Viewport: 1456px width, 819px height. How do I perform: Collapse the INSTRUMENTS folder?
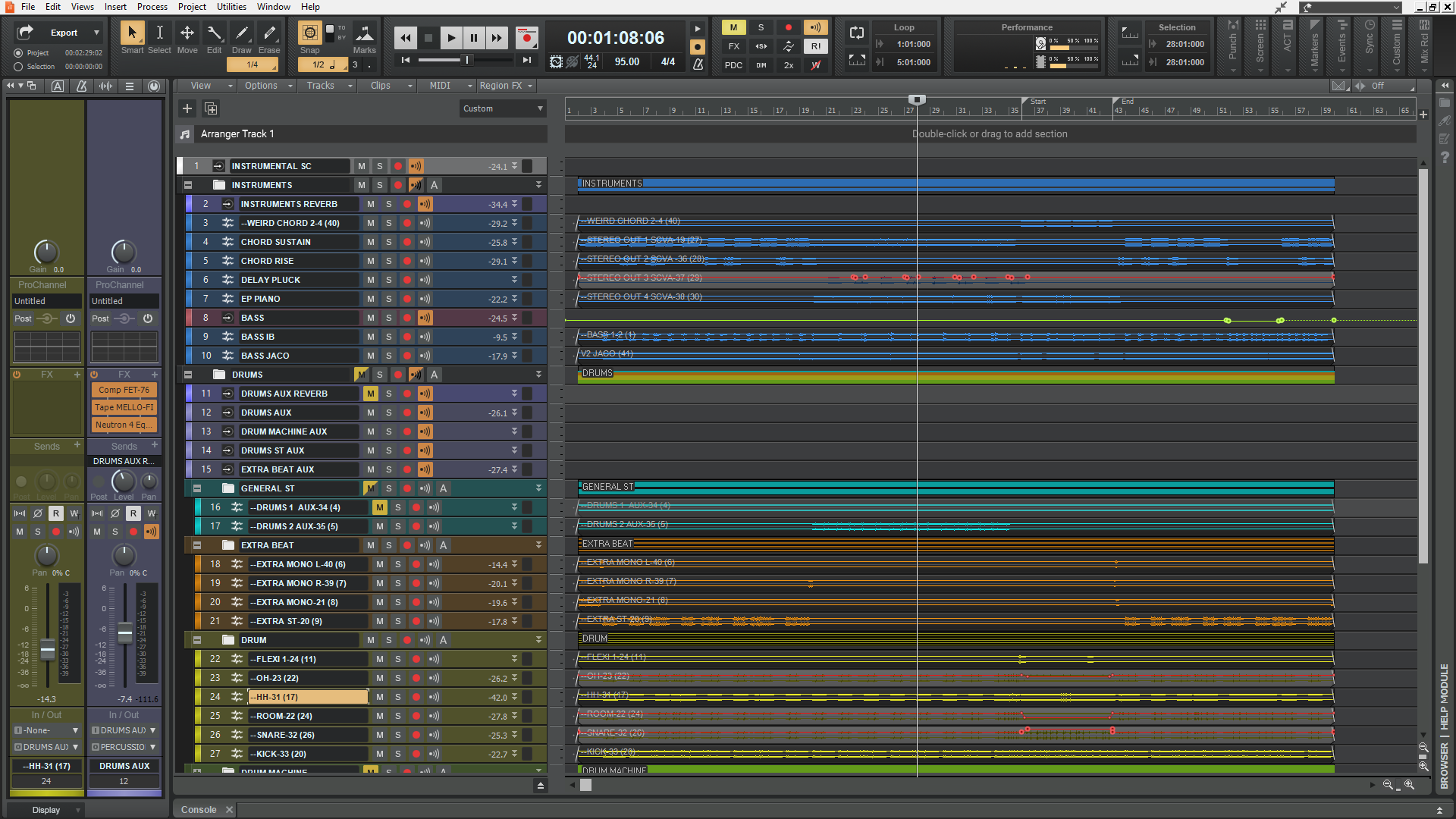point(188,185)
